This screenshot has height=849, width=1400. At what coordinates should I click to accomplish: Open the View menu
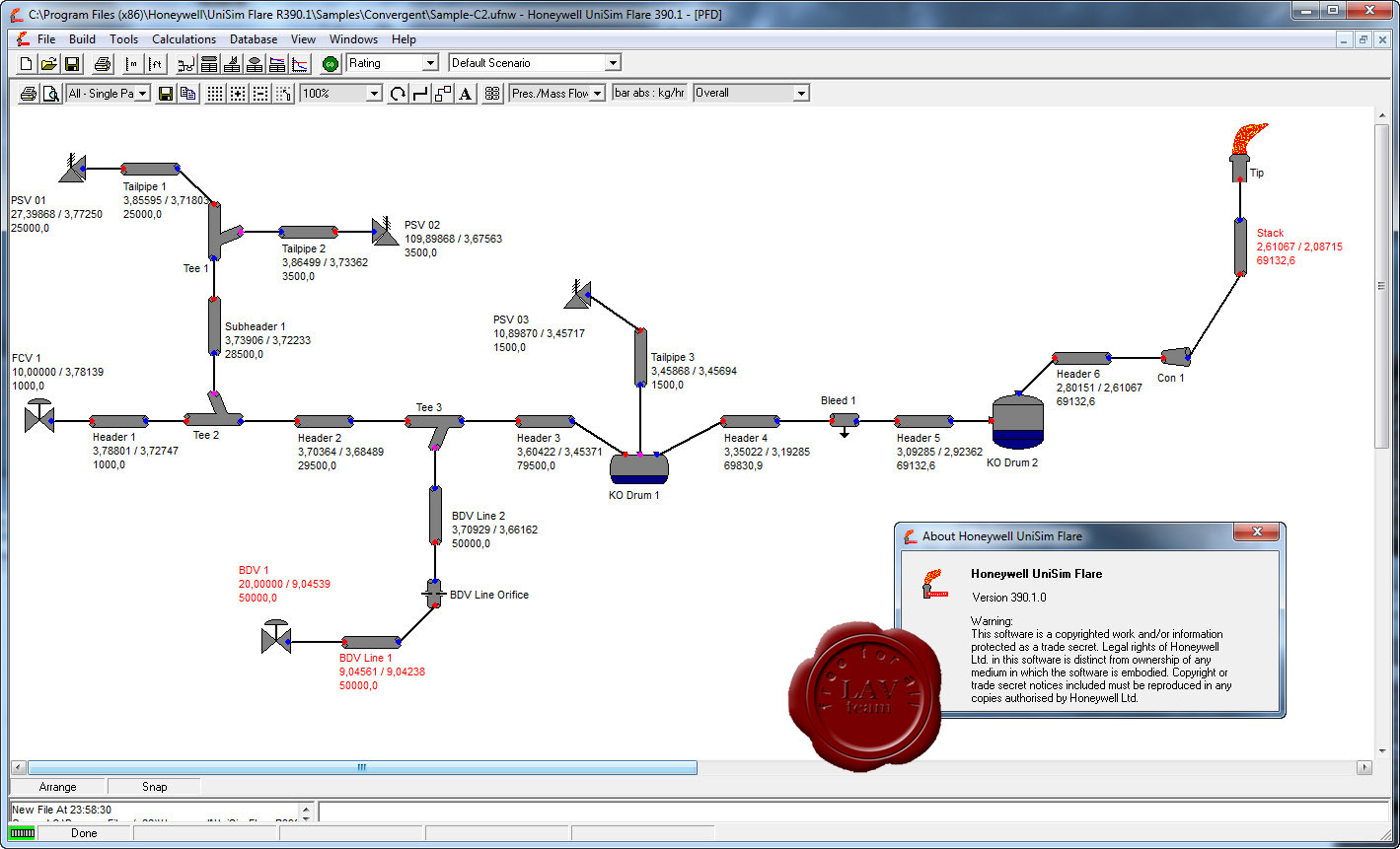303,39
